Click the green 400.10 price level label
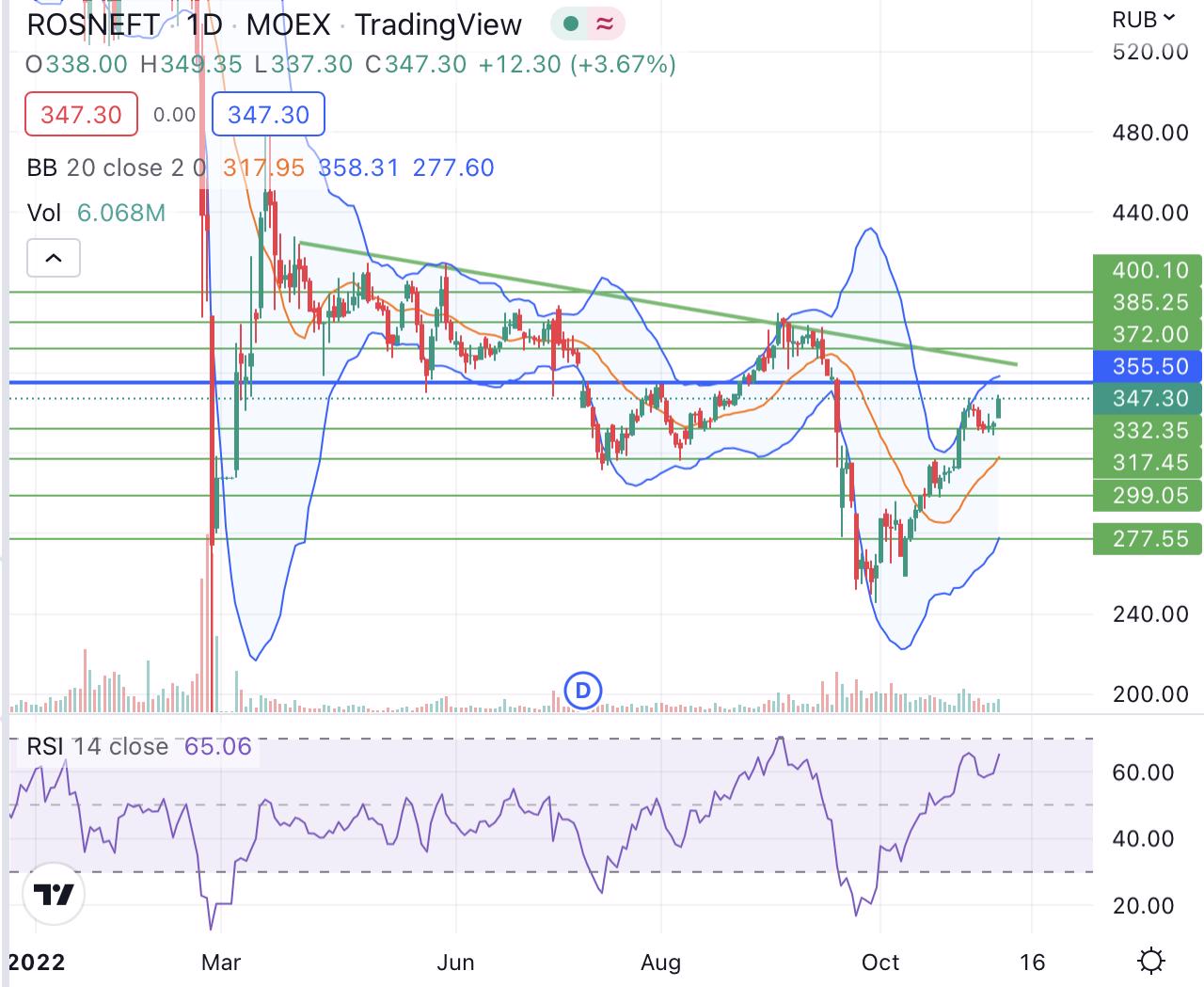Viewport: 1204px width, 987px height. [1149, 270]
